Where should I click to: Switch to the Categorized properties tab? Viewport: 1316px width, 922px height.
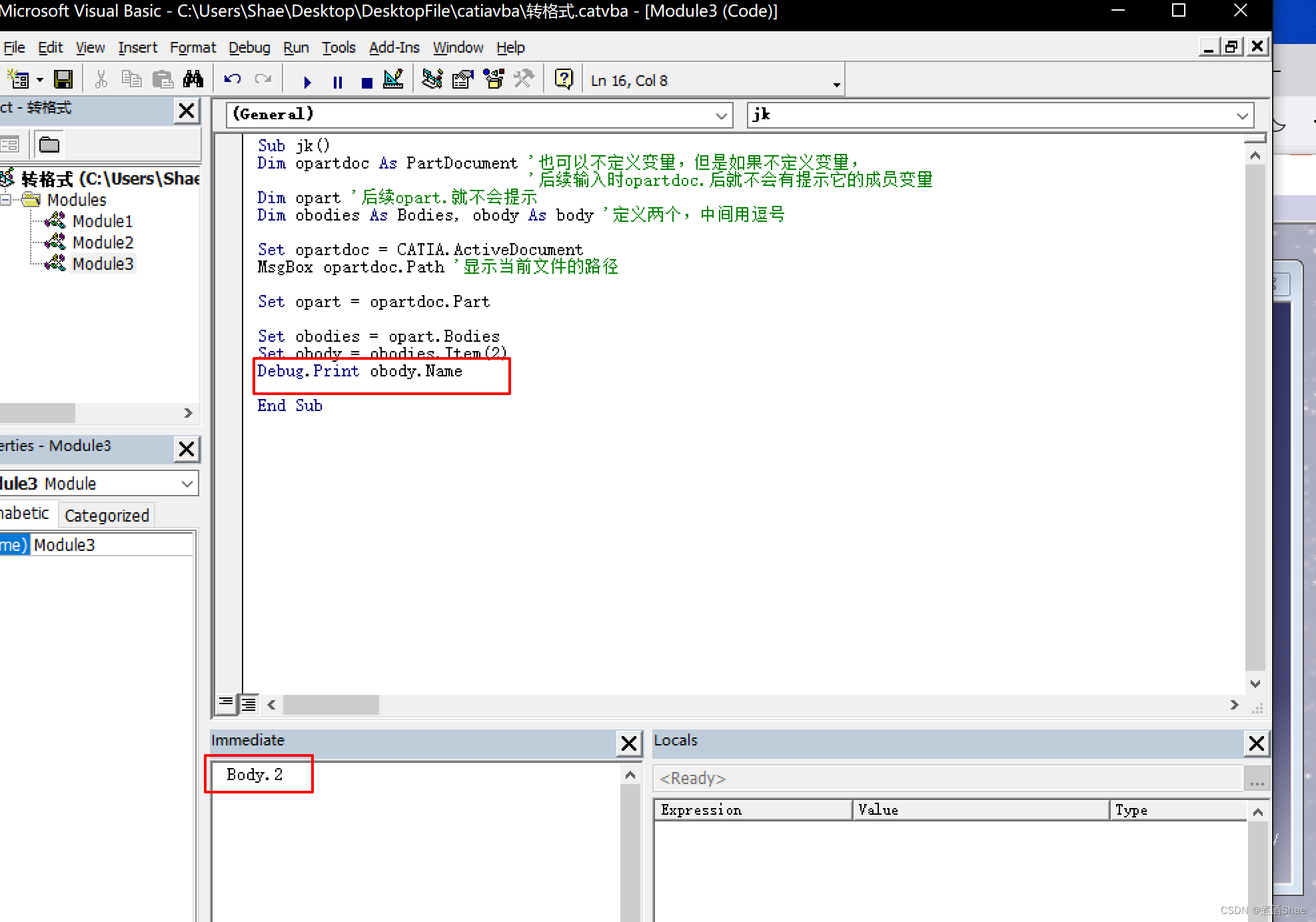click(107, 516)
